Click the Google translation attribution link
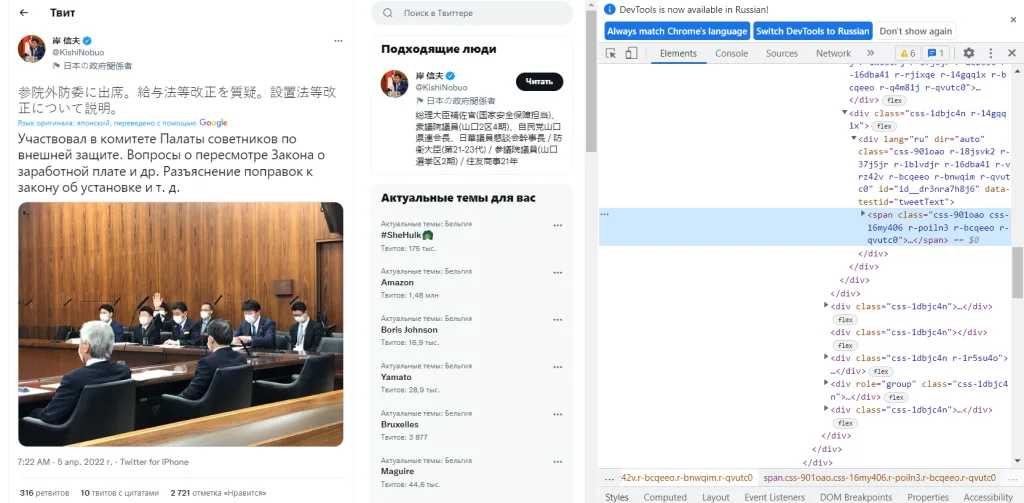The height and width of the screenshot is (503, 1024). [x=213, y=123]
